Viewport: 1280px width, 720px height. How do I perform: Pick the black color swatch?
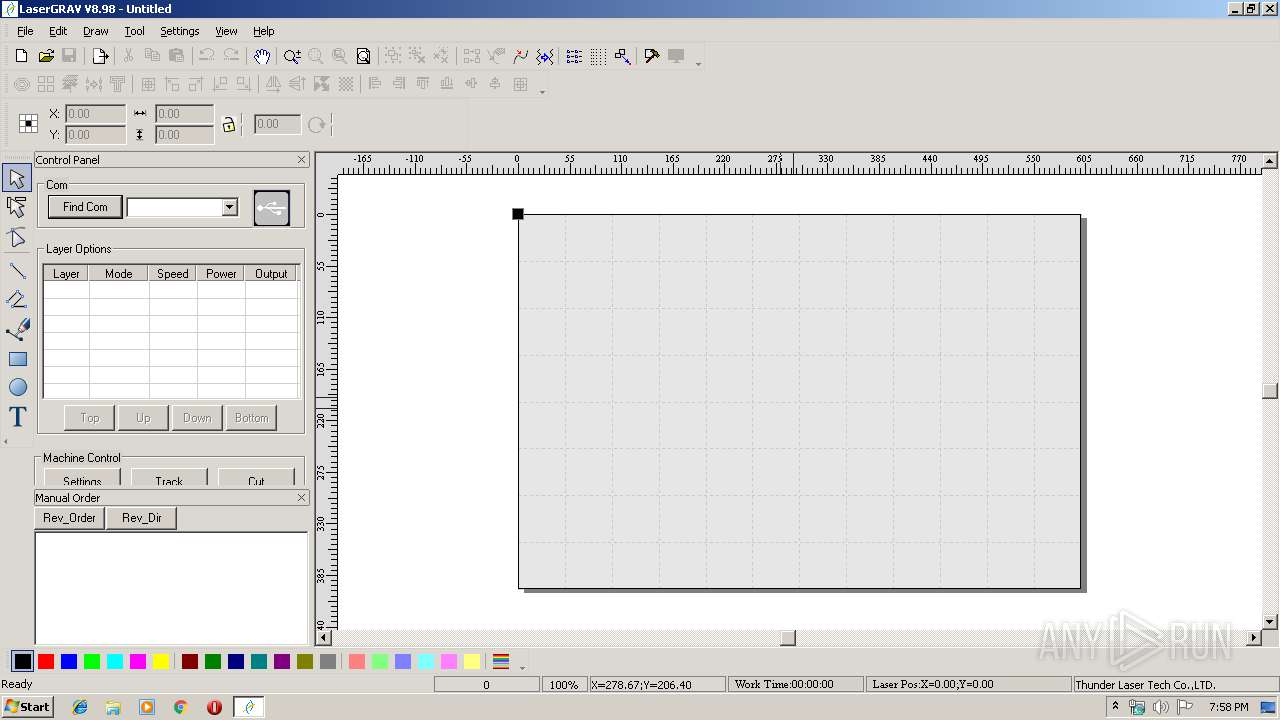pos(22,662)
